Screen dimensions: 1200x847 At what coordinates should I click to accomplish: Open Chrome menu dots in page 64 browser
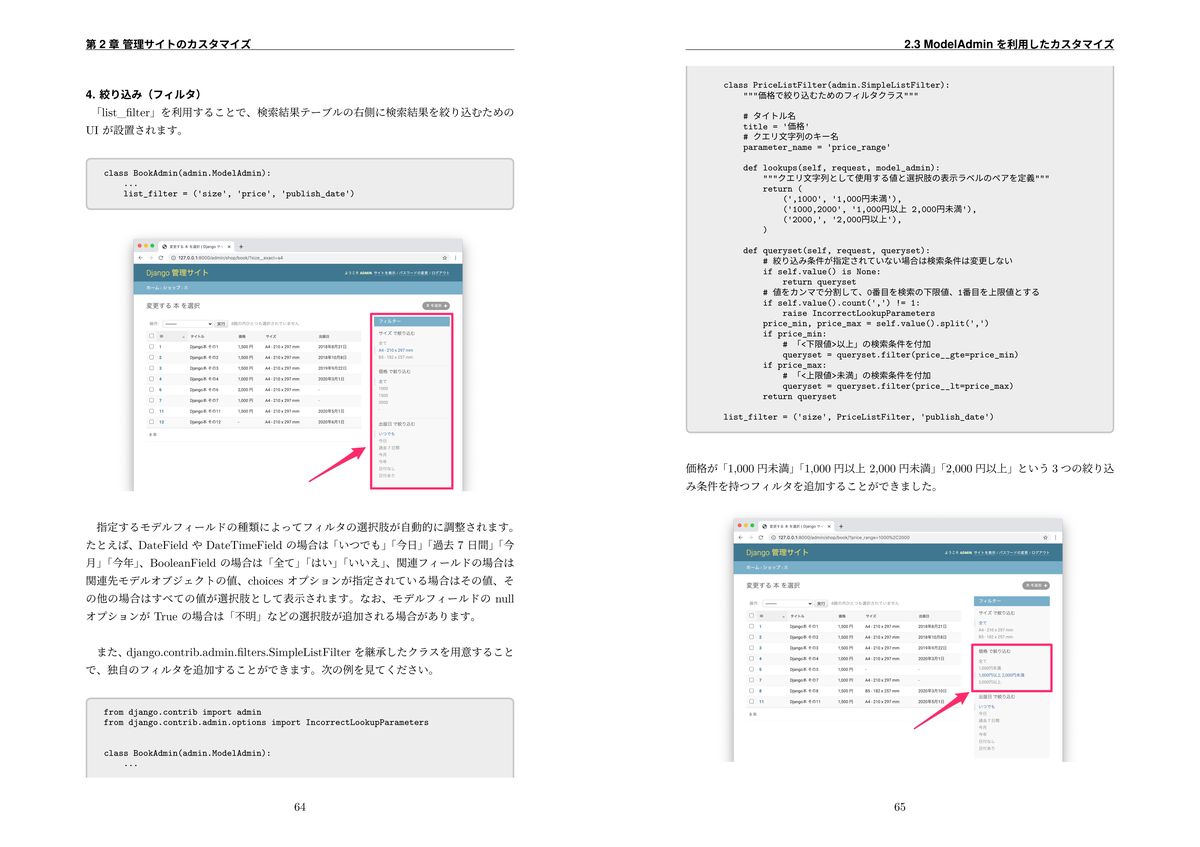point(456,258)
